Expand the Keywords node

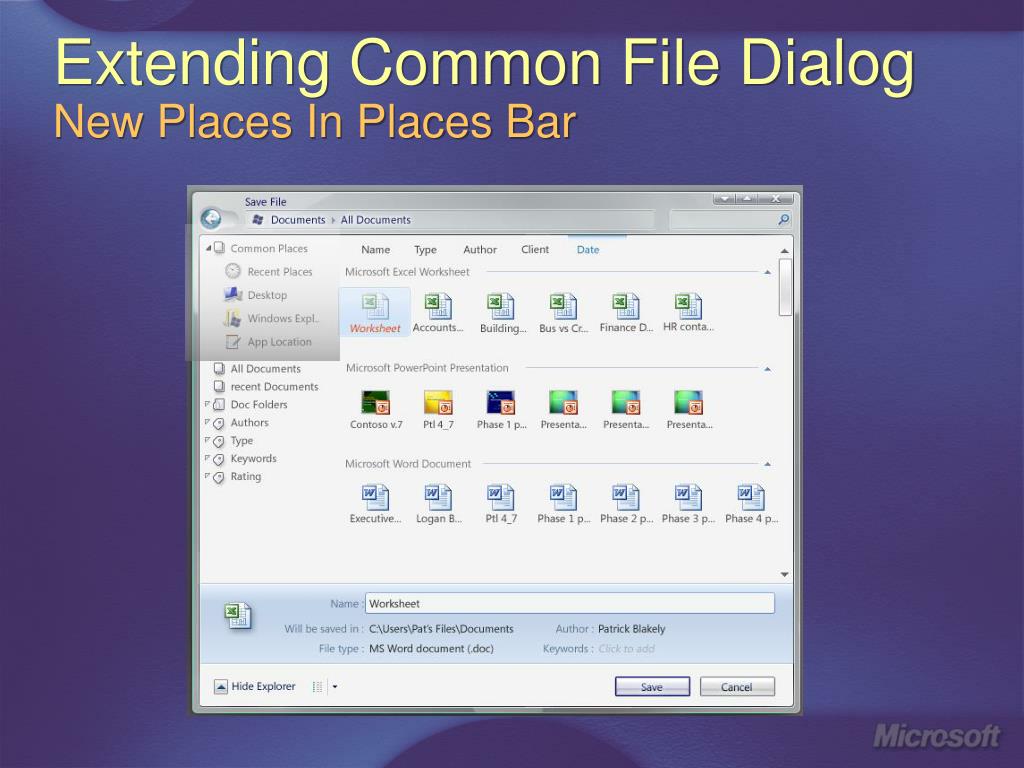[x=208, y=458]
